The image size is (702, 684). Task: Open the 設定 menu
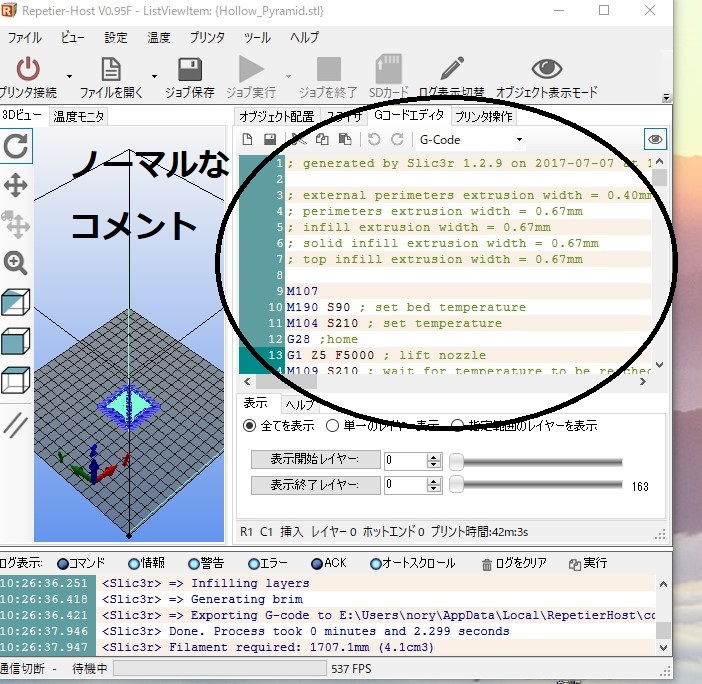tap(116, 37)
